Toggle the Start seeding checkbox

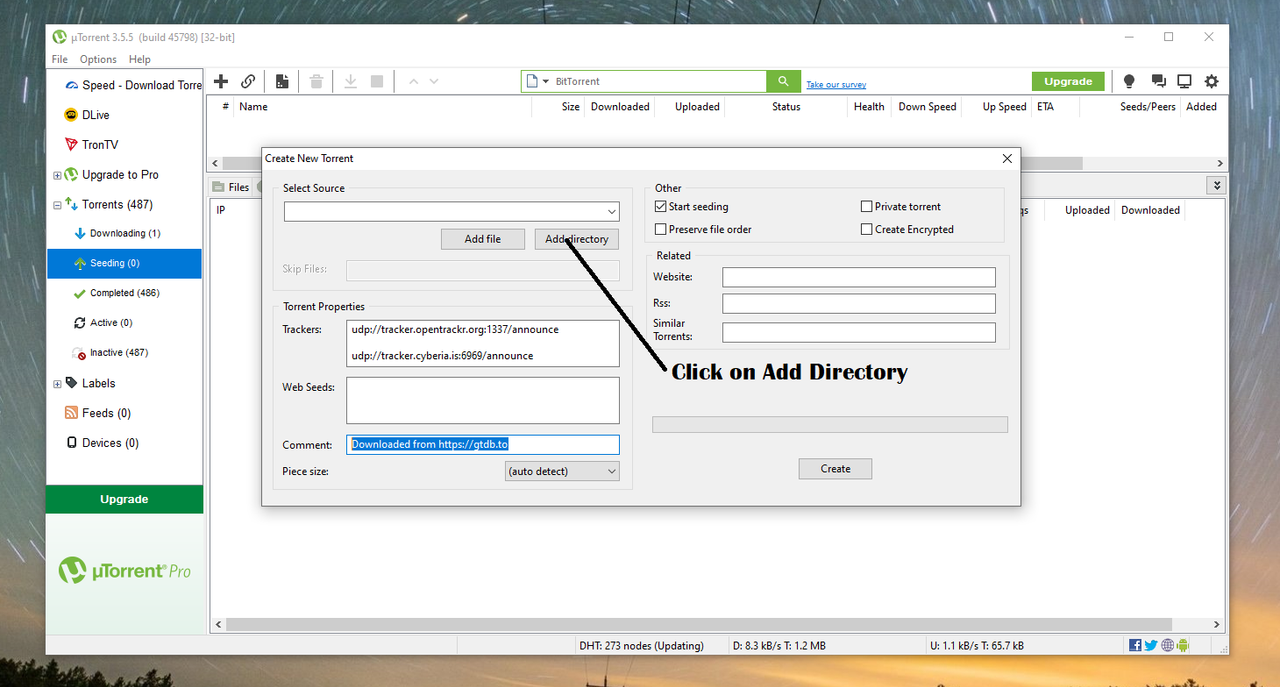coord(660,207)
